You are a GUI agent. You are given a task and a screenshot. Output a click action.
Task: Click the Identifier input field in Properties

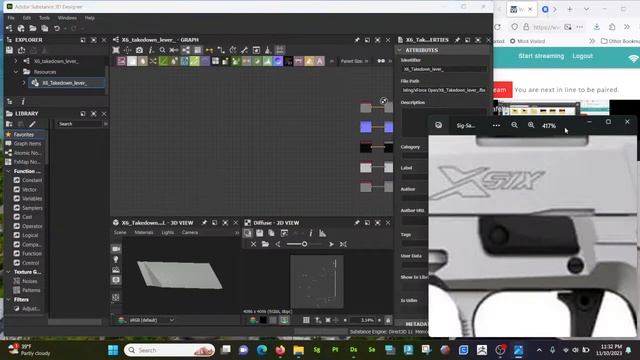pyautogui.click(x=444, y=69)
